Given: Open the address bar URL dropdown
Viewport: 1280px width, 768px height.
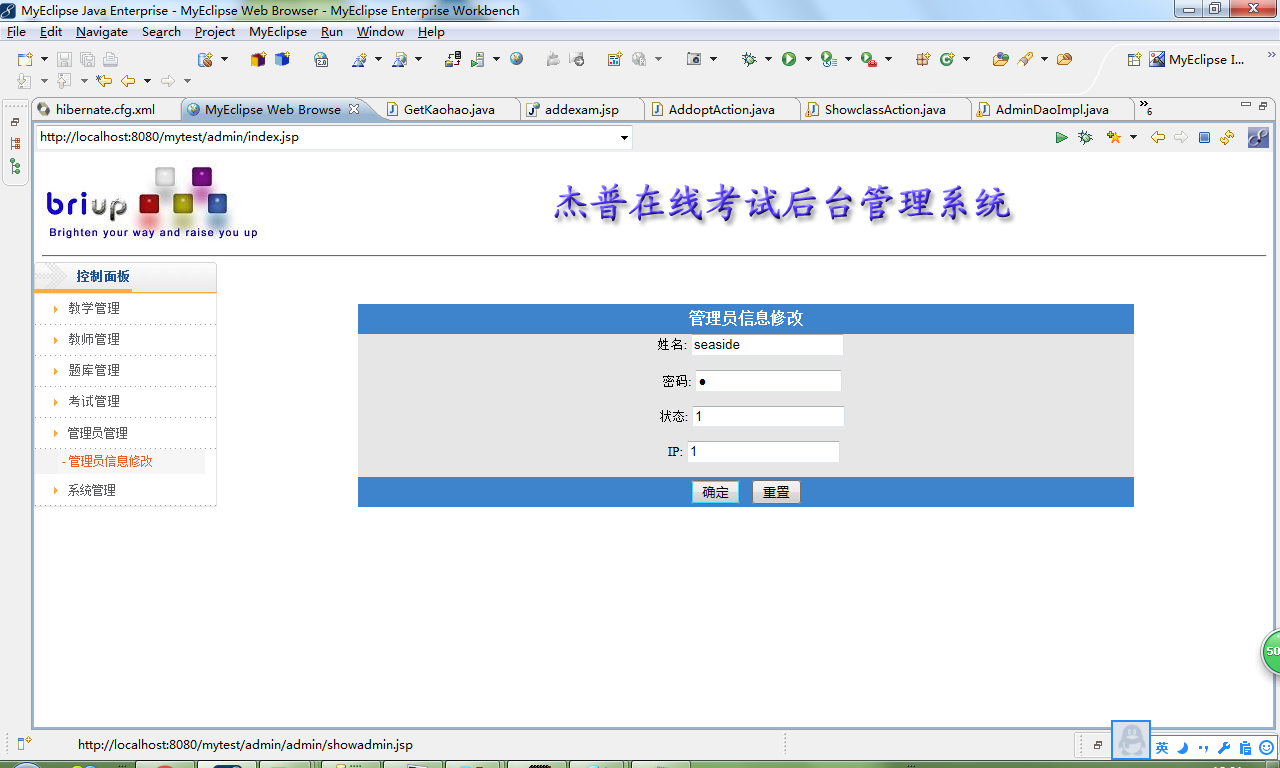Looking at the screenshot, I should [x=625, y=137].
